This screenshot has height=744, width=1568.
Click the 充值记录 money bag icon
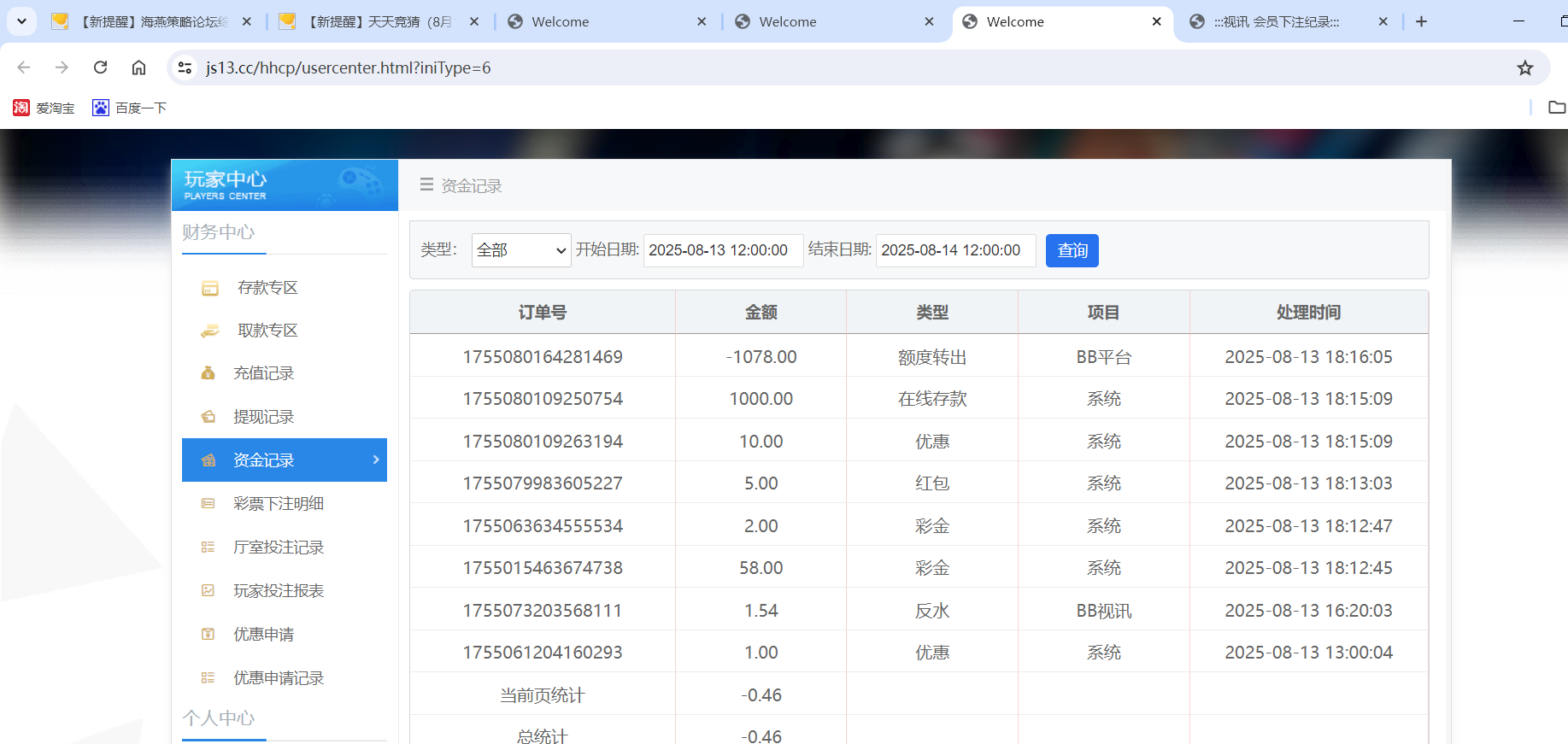(208, 373)
